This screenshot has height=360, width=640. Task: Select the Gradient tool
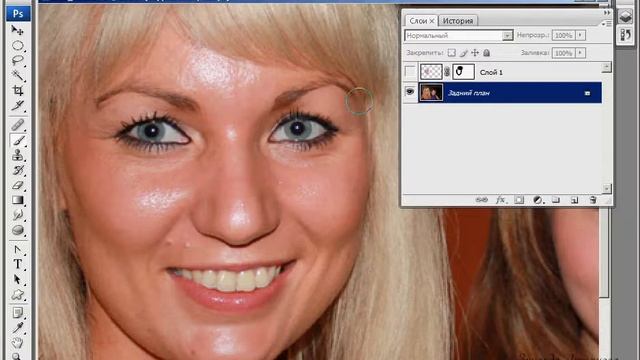18,200
